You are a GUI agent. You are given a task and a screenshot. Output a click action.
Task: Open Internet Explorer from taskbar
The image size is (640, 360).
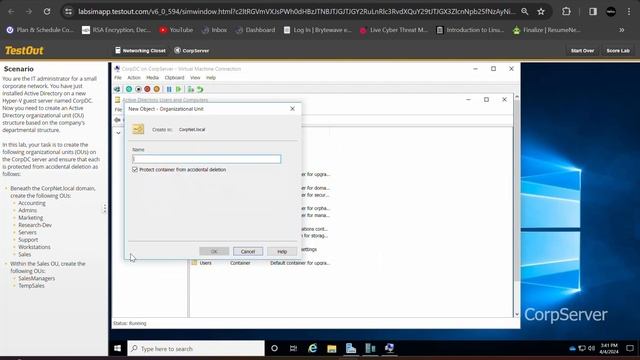click(x=313, y=348)
